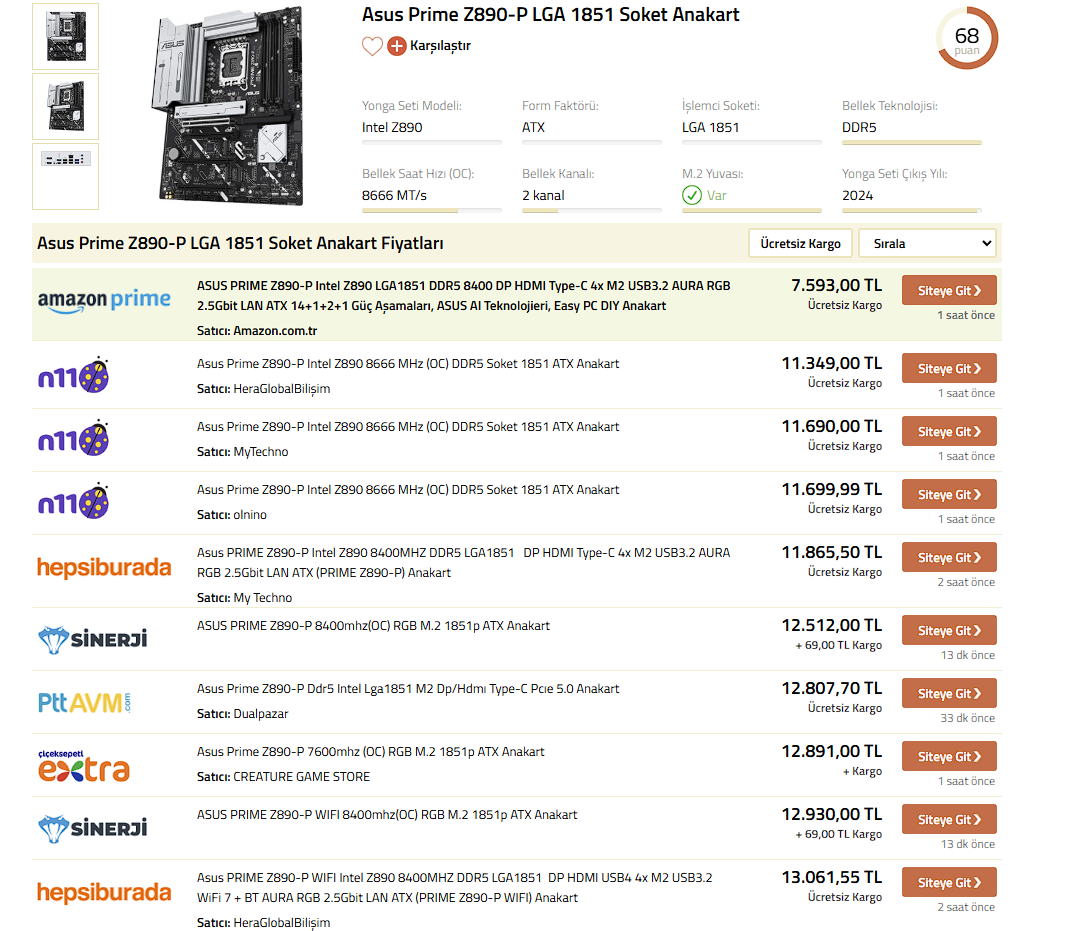The width and height of the screenshot is (1092, 931).
Task: Go to site for 11.699,99 TL offer
Action: pyautogui.click(x=949, y=494)
